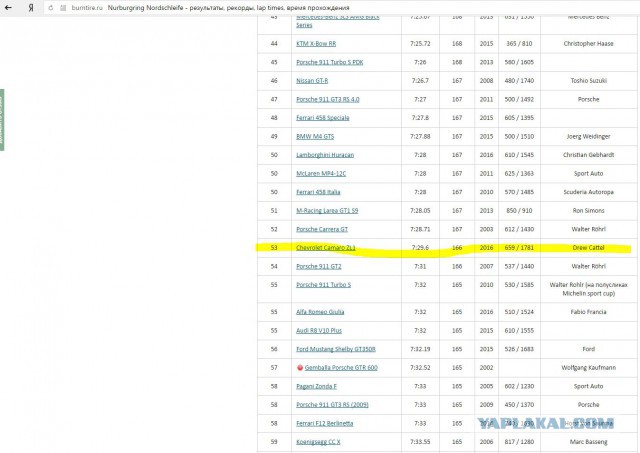
Task: Click the browser back arrow
Action: tap(8, 8)
